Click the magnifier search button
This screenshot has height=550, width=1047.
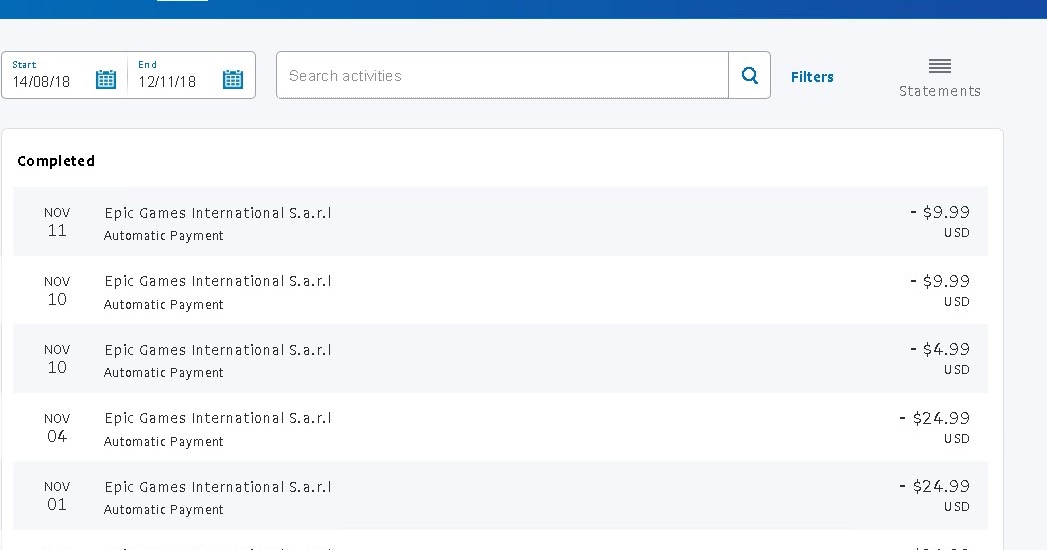pos(749,75)
